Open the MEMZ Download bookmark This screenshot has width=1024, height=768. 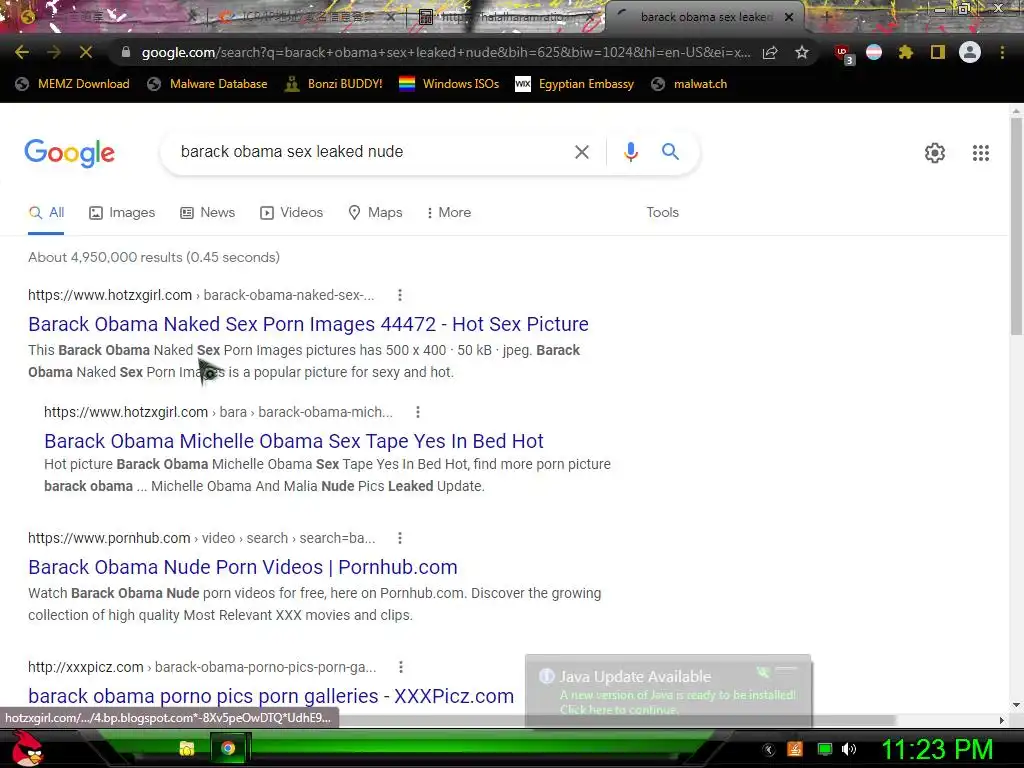point(72,84)
